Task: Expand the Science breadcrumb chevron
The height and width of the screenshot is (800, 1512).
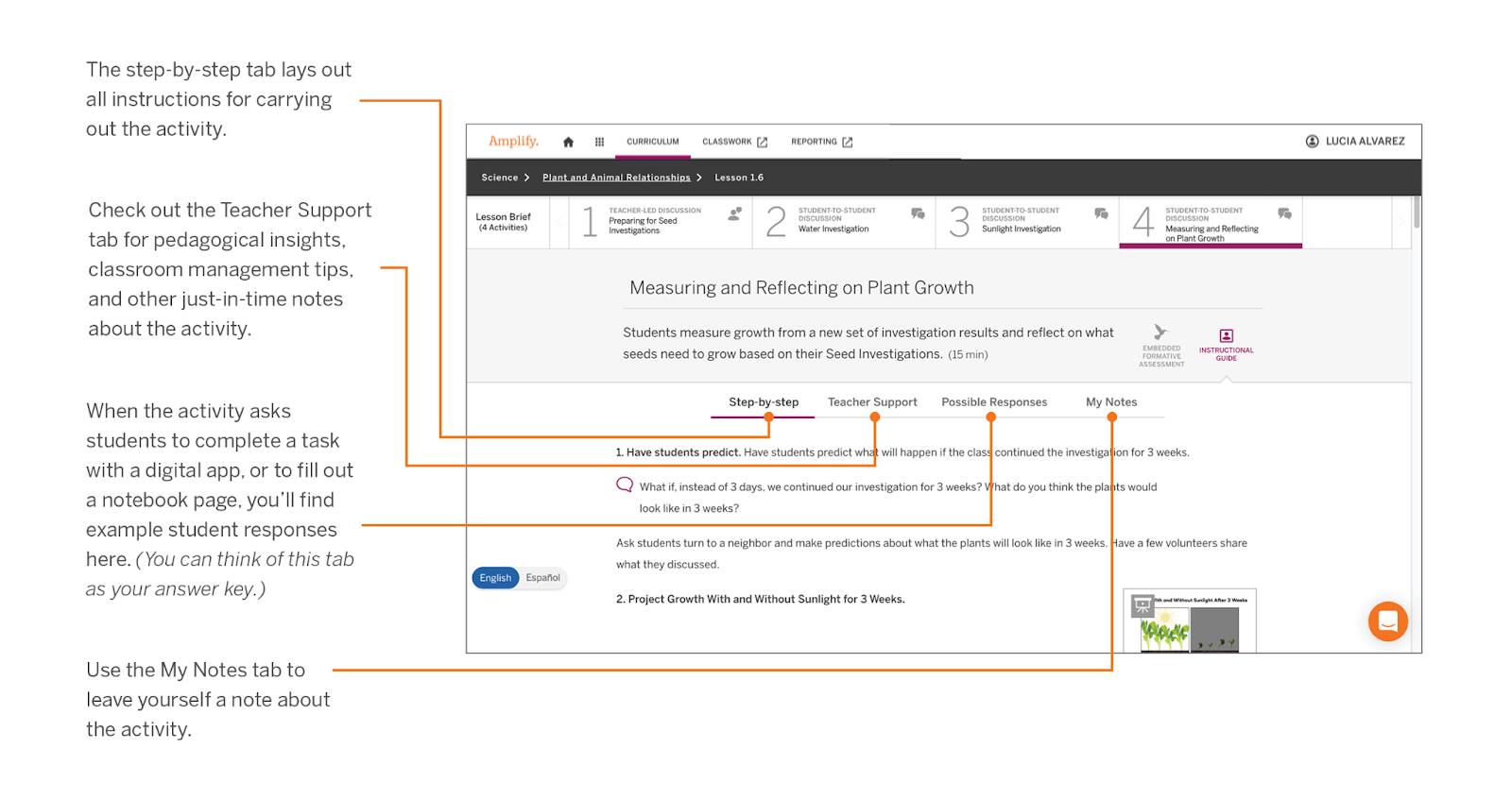Action: pos(527,178)
